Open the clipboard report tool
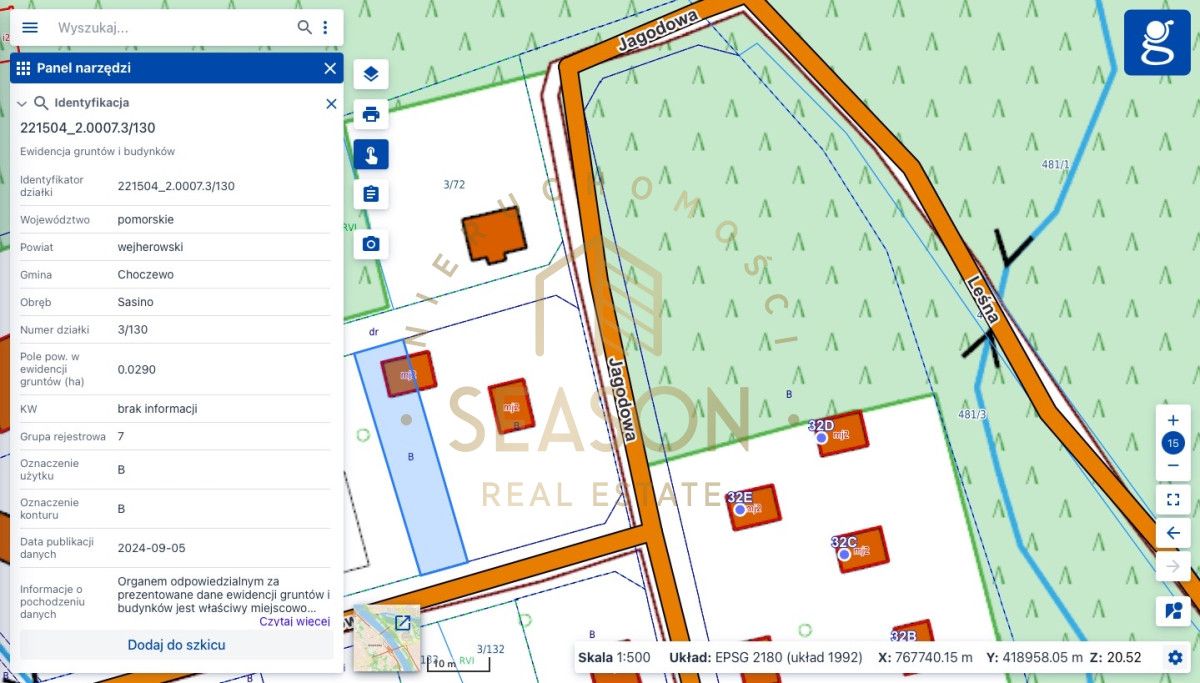1200x683 pixels. (x=371, y=194)
